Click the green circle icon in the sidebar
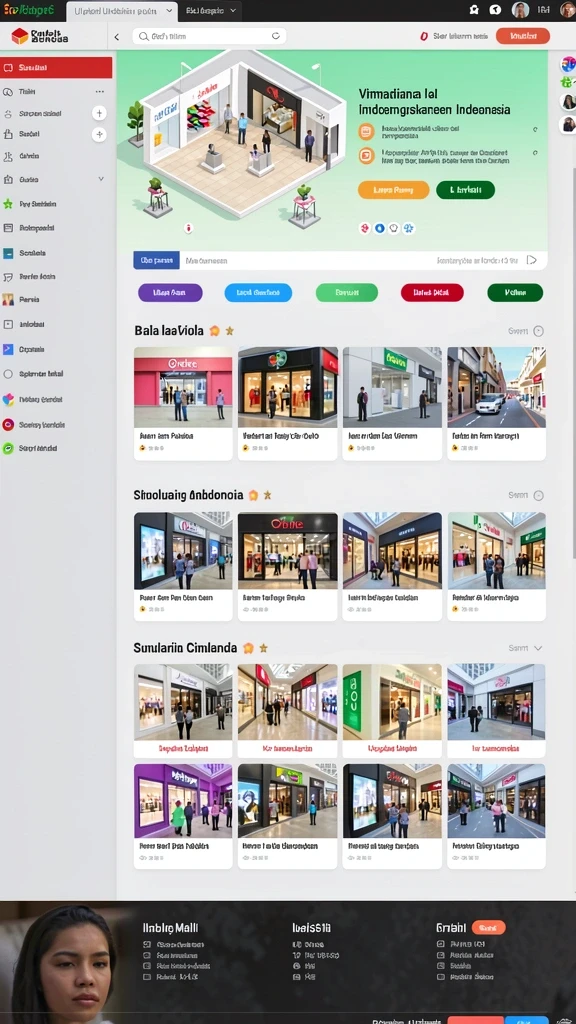The image size is (576, 1024). click(8, 449)
